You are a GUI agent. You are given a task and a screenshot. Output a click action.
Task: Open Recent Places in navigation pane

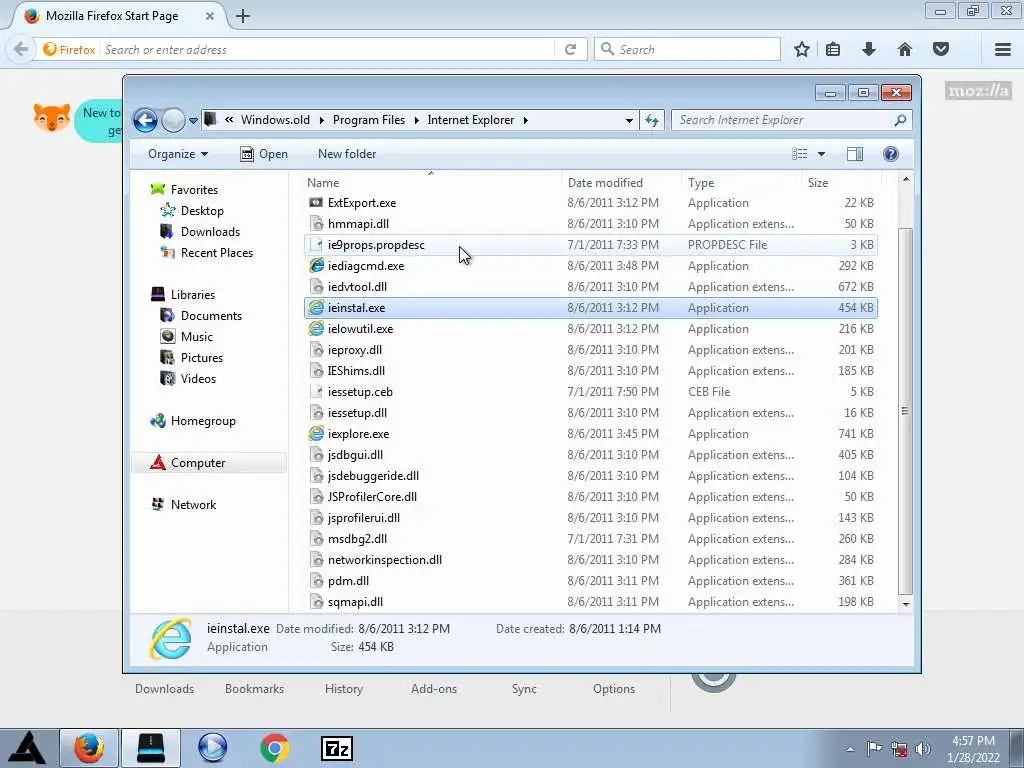(216, 253)
